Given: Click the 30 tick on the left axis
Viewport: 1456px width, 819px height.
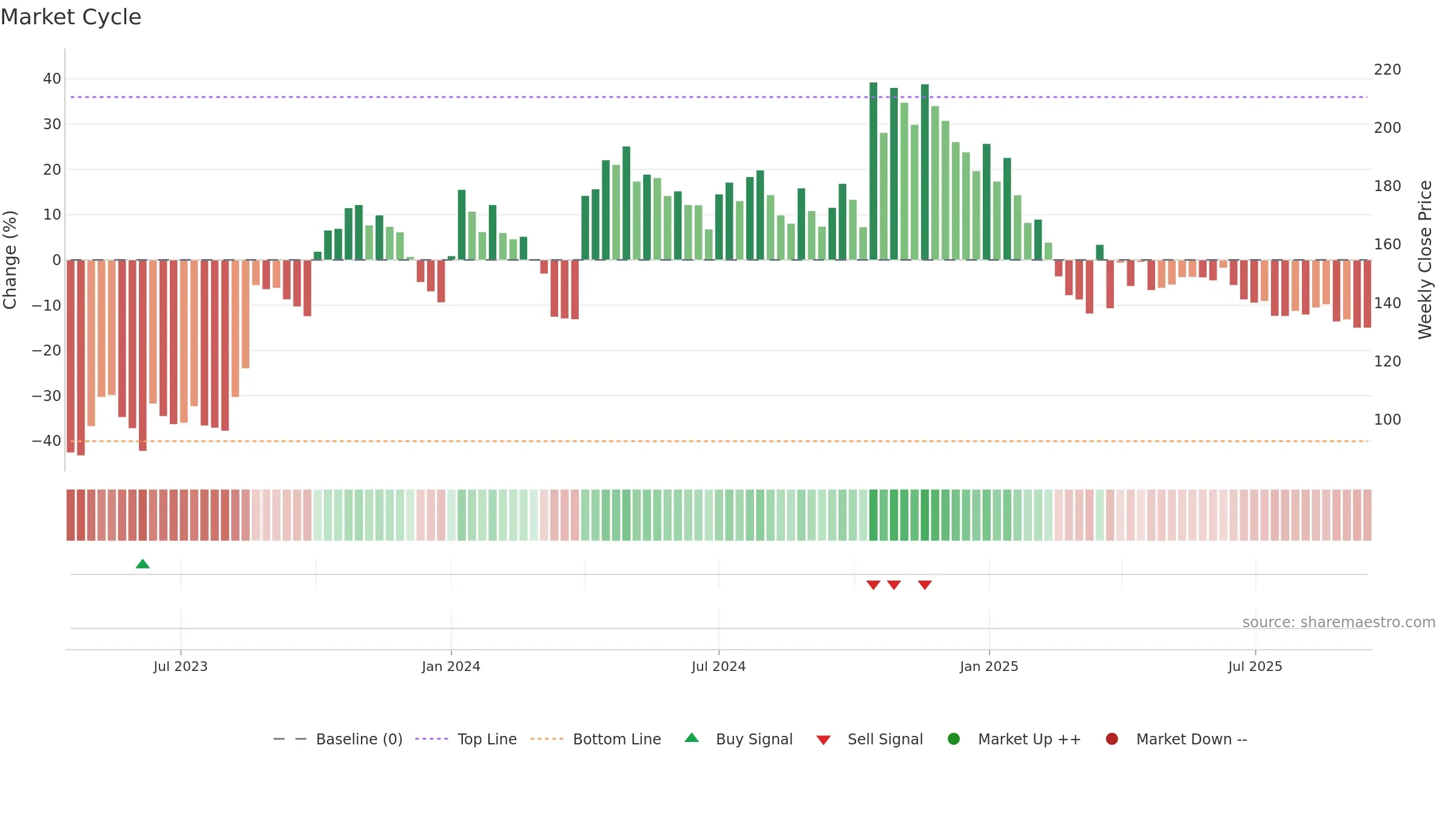Looking at the screenshot, I should coord(52,124).
